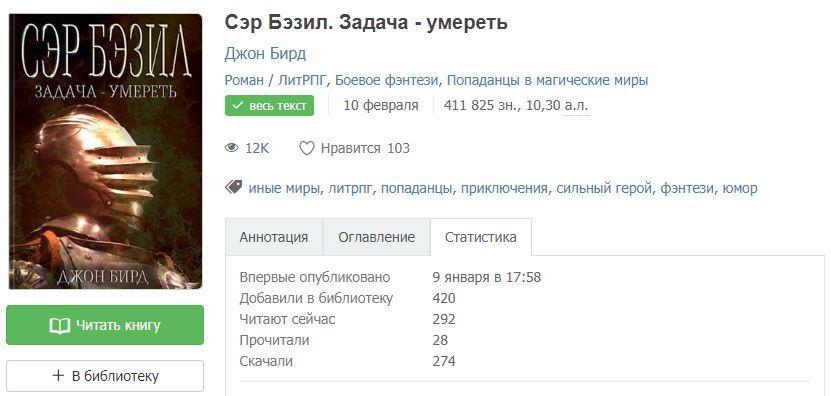Switch to the Оглавление tab

coord(377,237)
